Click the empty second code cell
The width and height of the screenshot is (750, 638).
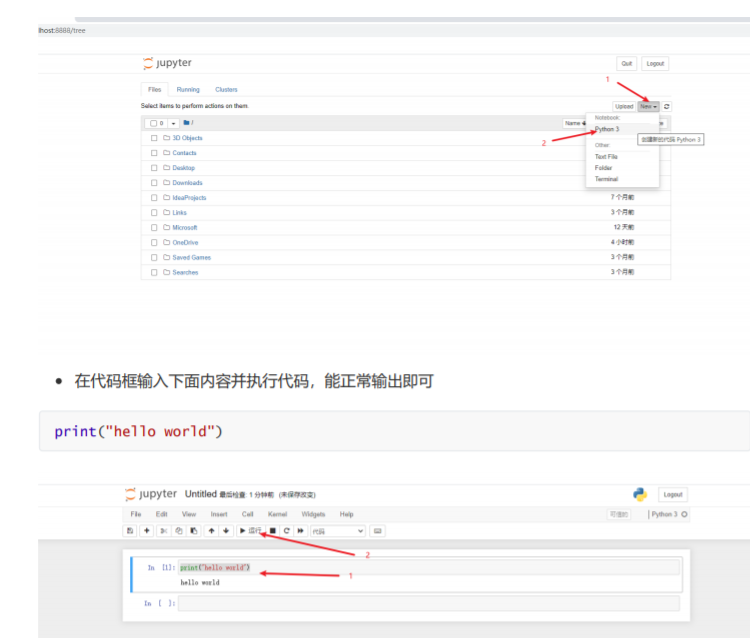tap(429, 603)
